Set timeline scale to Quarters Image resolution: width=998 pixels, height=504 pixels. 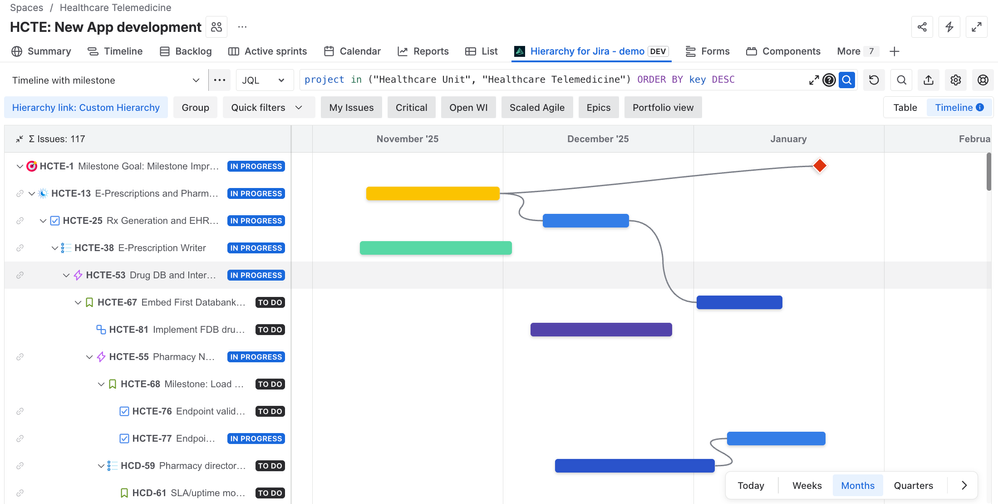913,486
